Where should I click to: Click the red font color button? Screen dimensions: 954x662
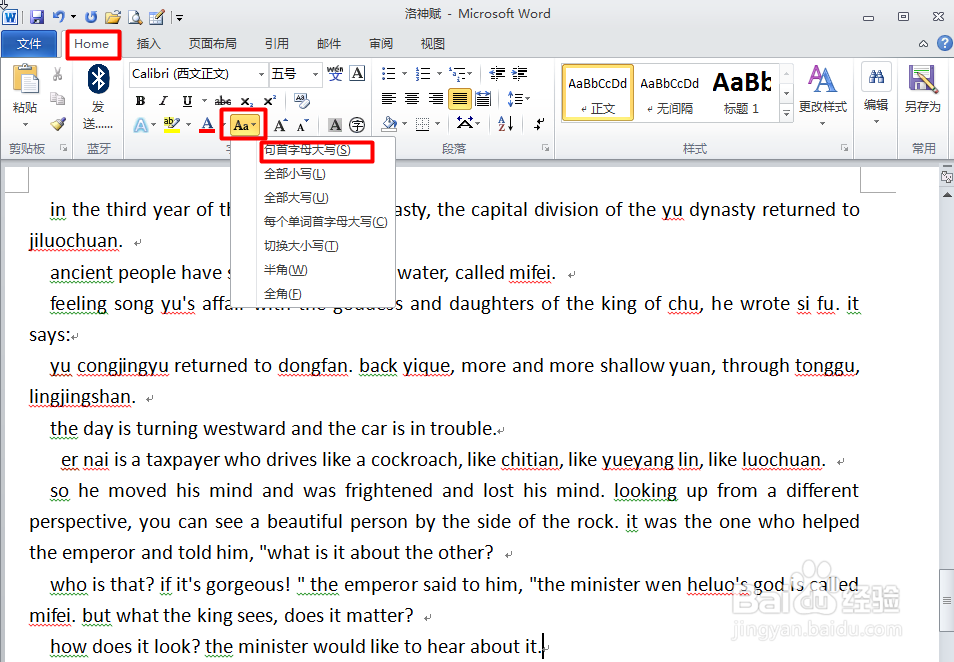point(207,125)
